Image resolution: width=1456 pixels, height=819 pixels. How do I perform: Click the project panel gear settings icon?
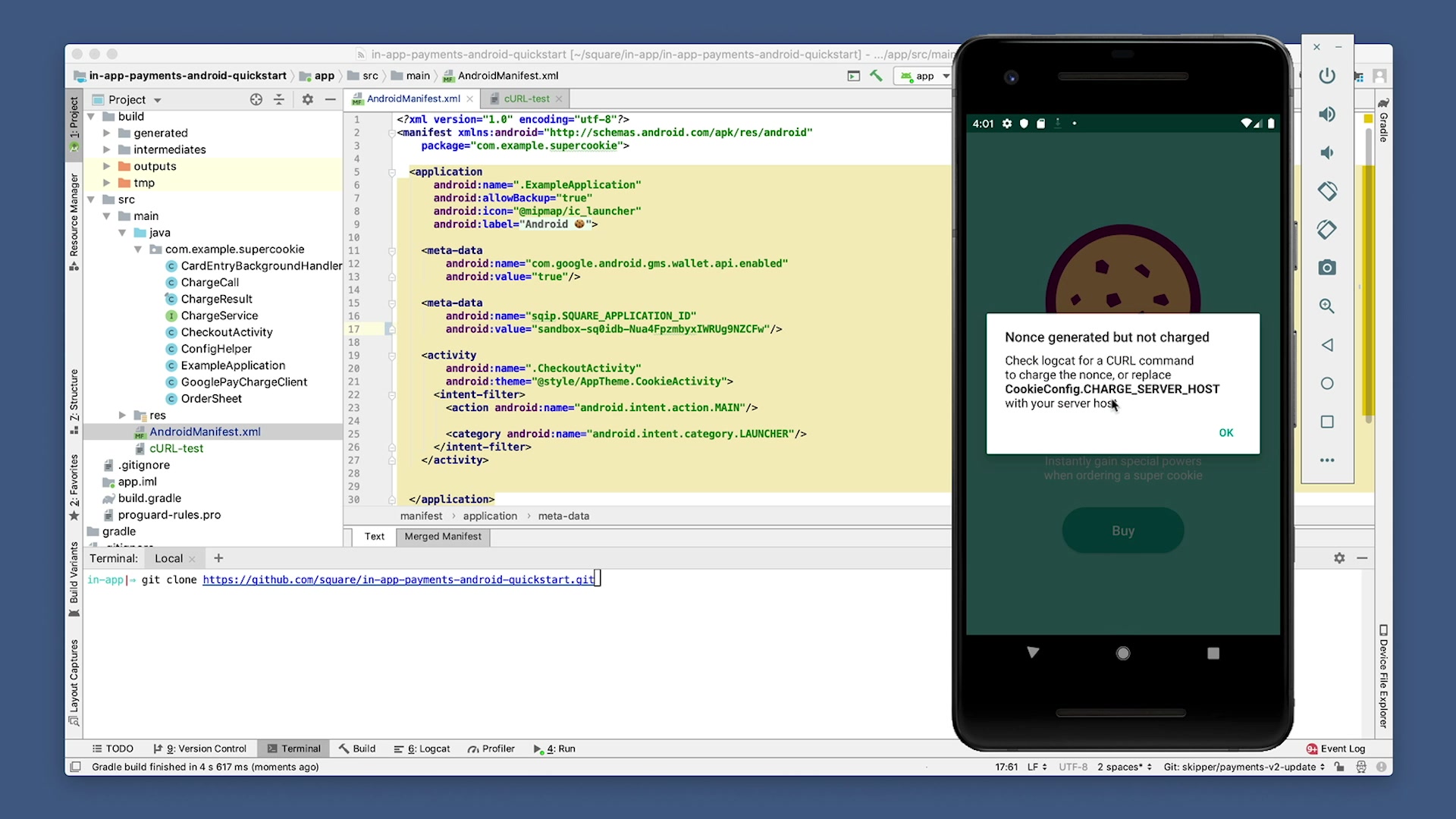pyautogui.click(x=307, y=99)
